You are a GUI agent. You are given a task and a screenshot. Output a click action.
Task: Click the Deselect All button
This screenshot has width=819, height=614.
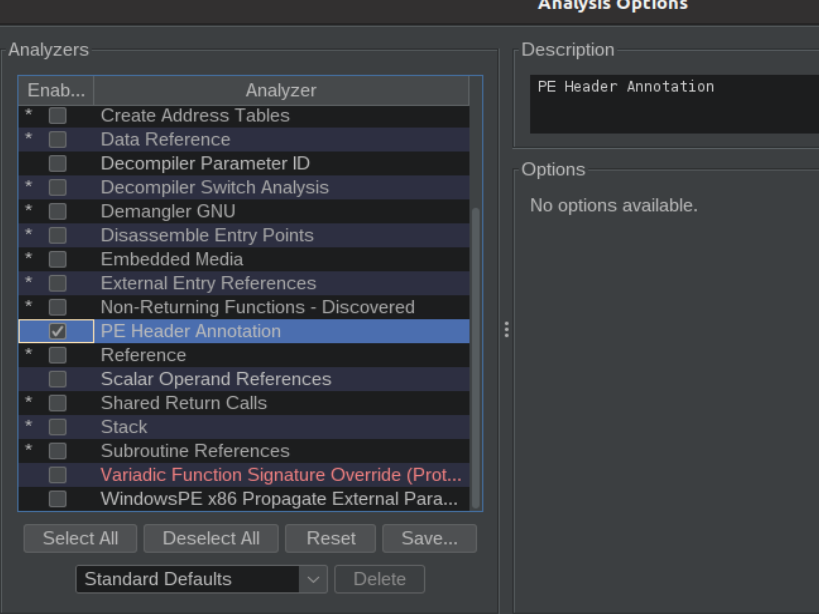(x=211, y=538)
